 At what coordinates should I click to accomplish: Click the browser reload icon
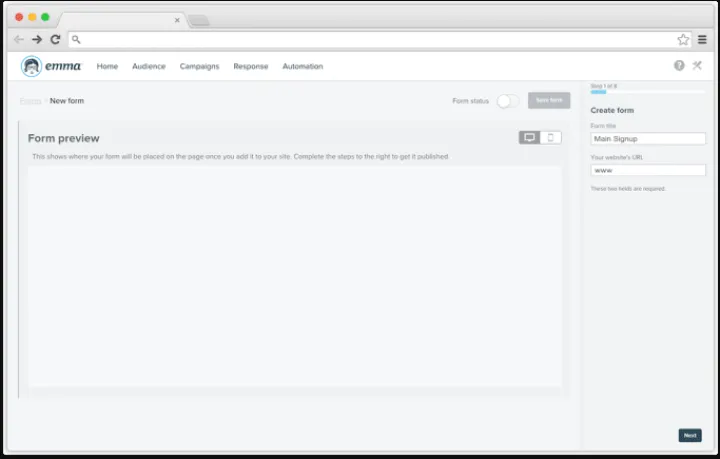coord(55,39)
